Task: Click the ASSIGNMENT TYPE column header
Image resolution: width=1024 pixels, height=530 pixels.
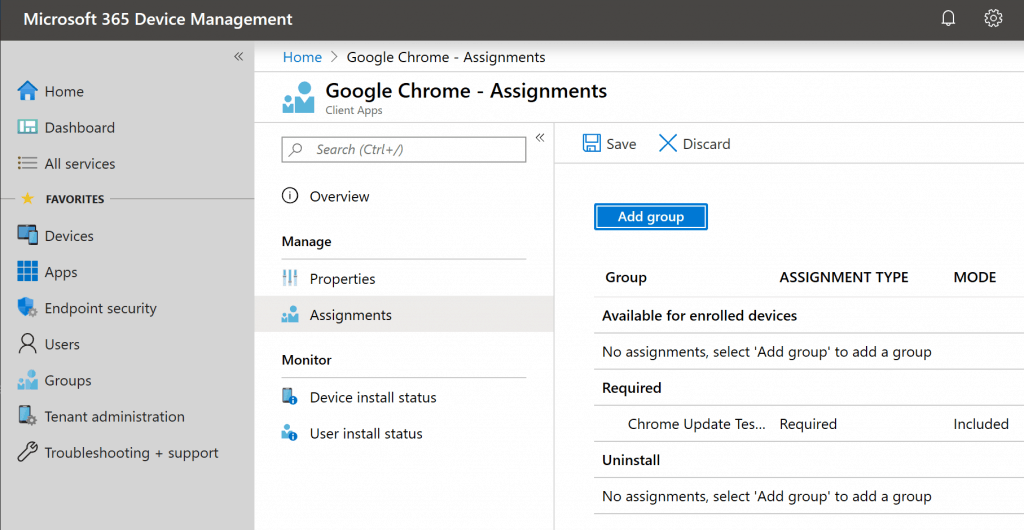Action: 844,277
